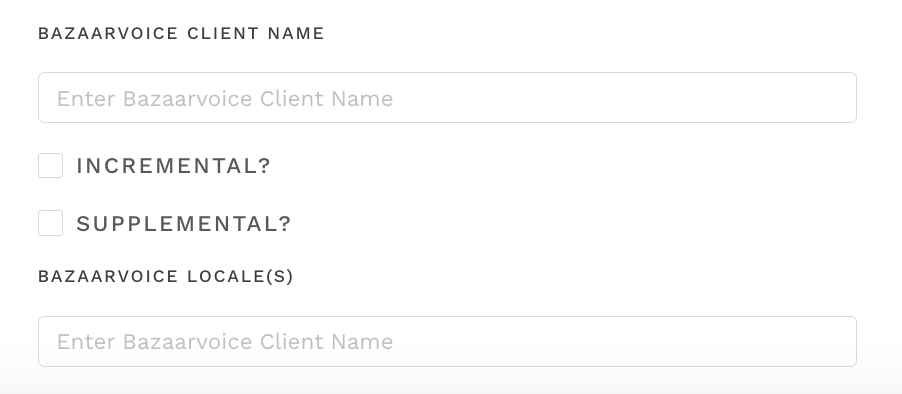
Task: Place cursor in the top text input
Action: click(x=448, y=98)
